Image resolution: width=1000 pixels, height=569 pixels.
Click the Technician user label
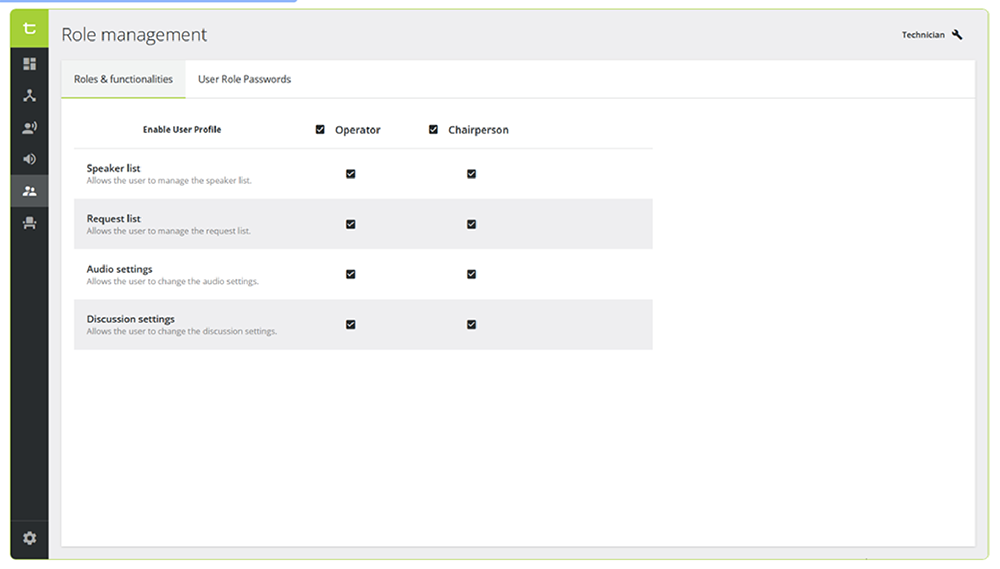click(922, 35)
